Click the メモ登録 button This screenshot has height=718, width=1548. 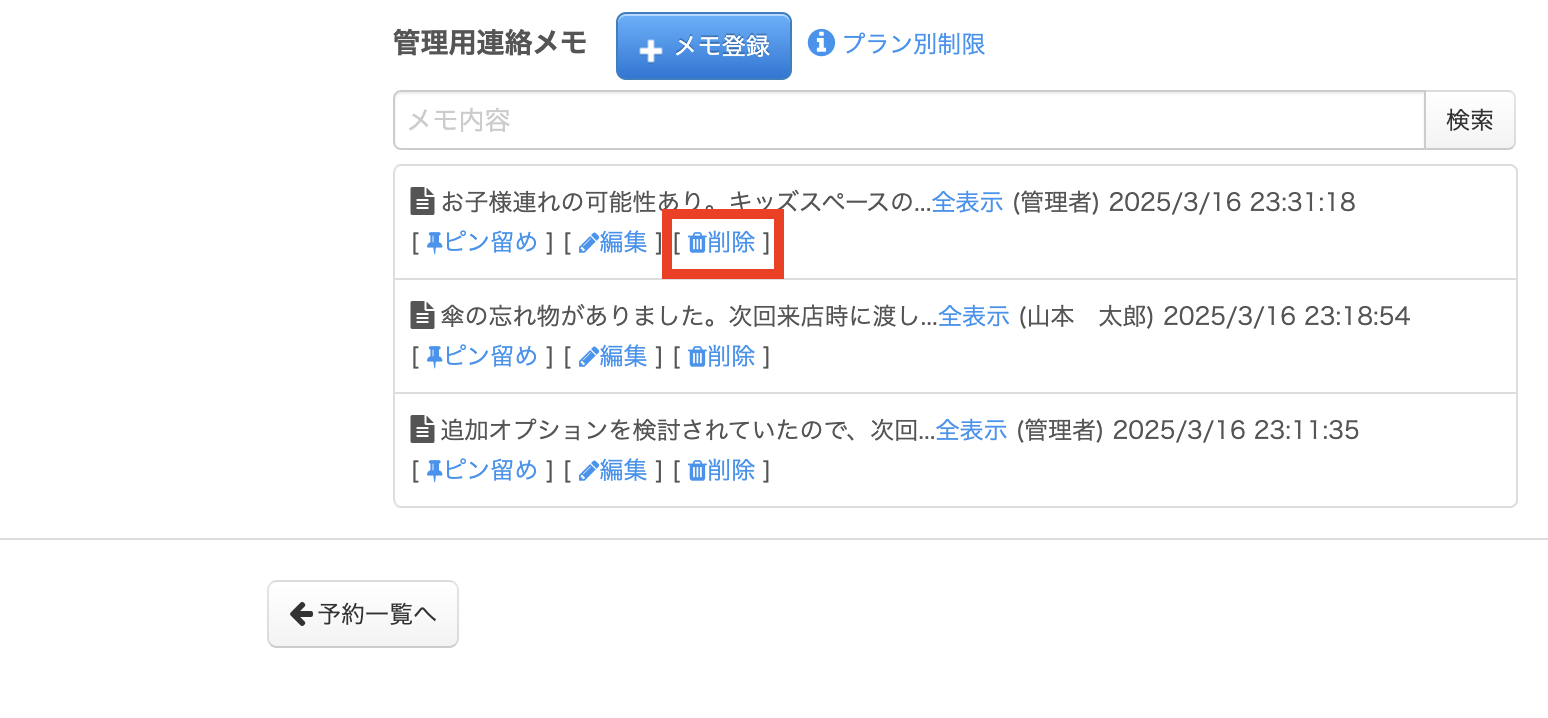click(x=703, y=46)
